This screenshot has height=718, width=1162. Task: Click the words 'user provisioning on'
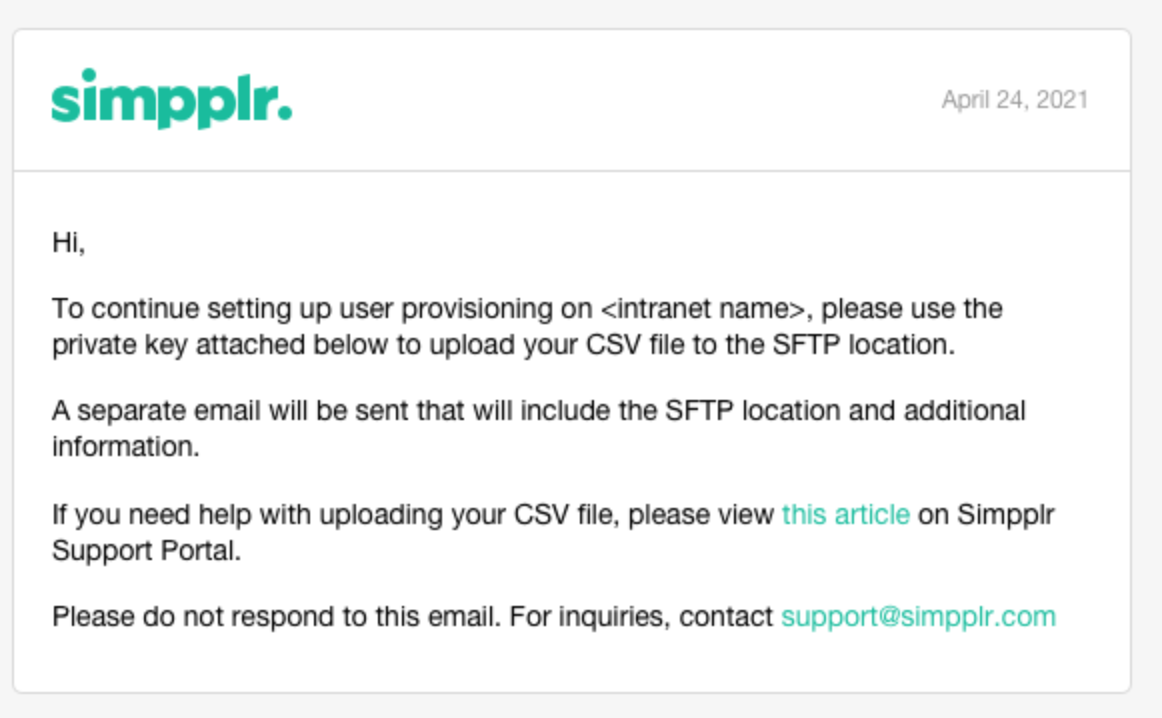(466, 308)
